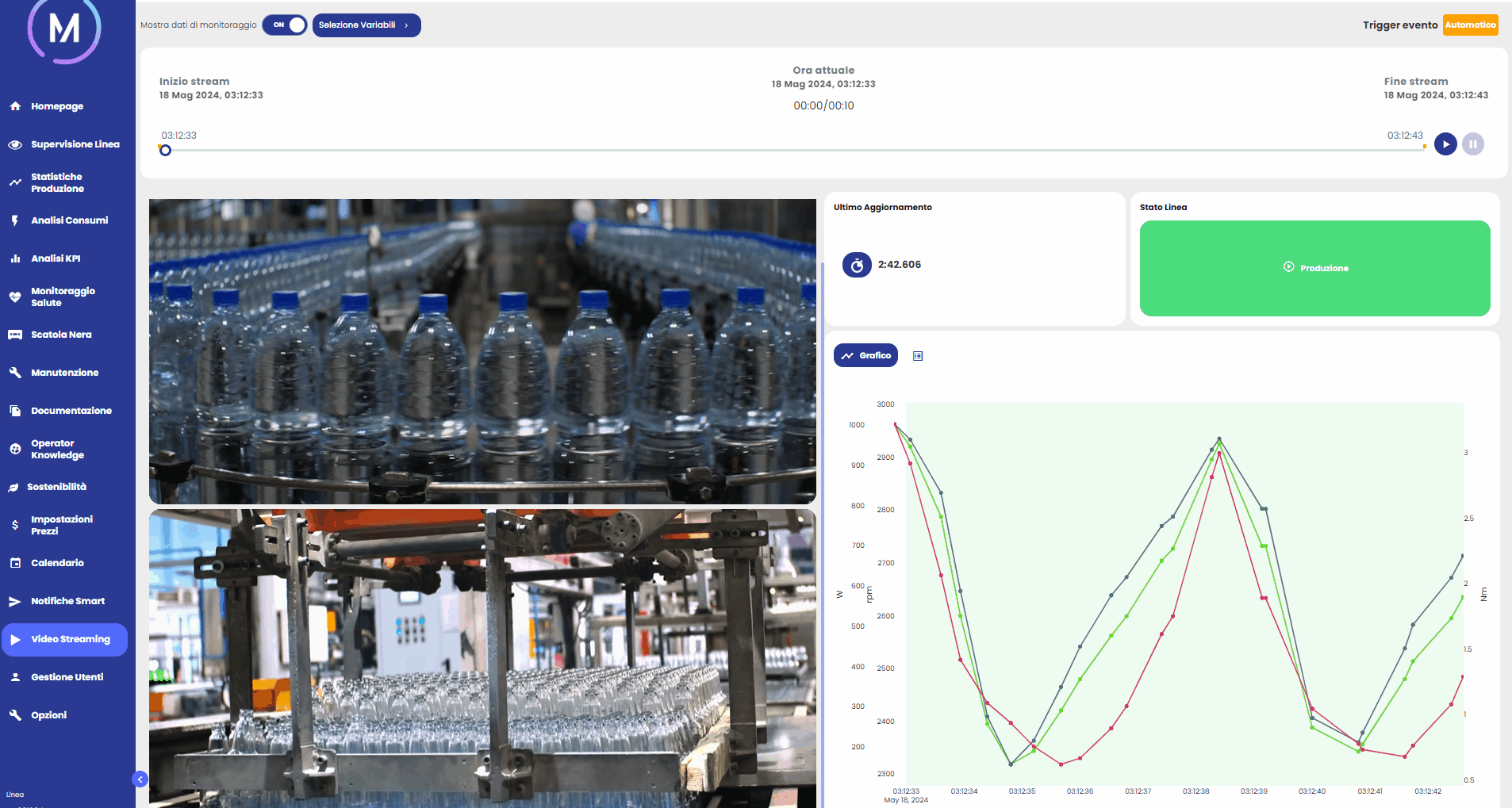Click the Ora attuale heading

click(823, 70)
